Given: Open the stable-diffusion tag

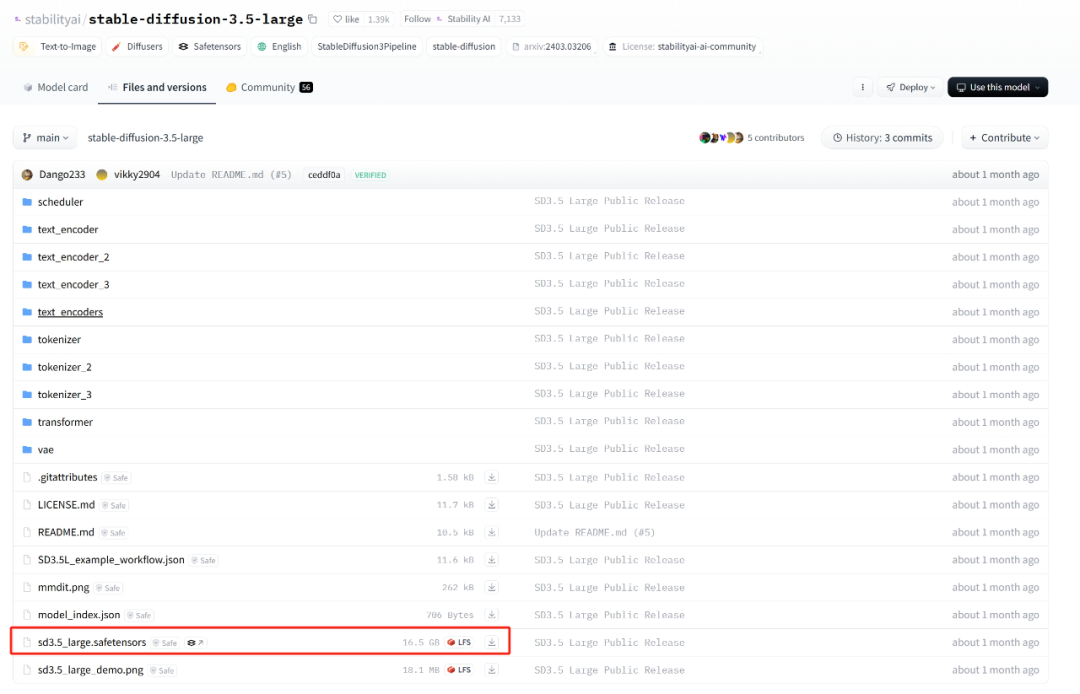Looking at the screenshot, I should (464, 47).
